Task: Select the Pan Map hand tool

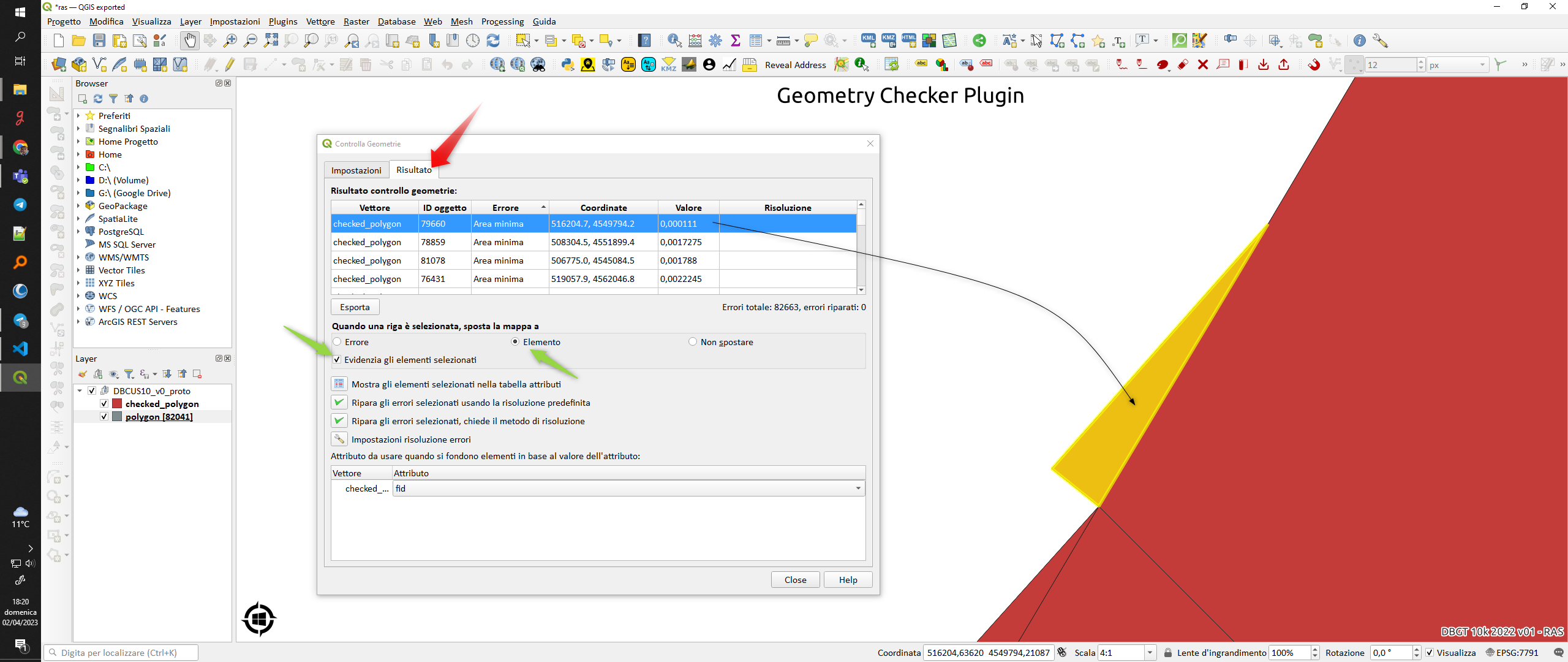Action: (190, 41)
